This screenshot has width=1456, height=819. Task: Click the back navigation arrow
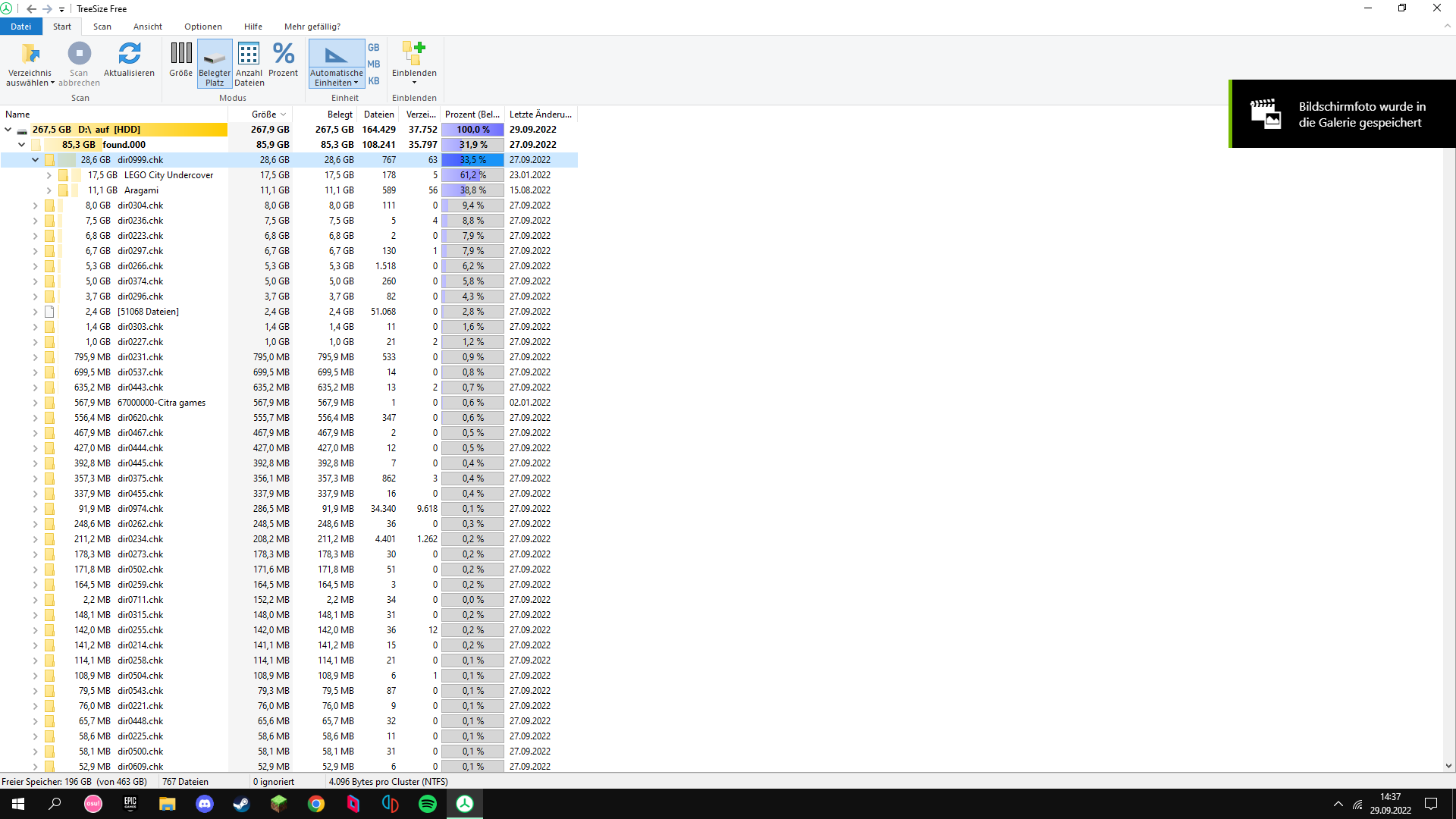point(31,9)
